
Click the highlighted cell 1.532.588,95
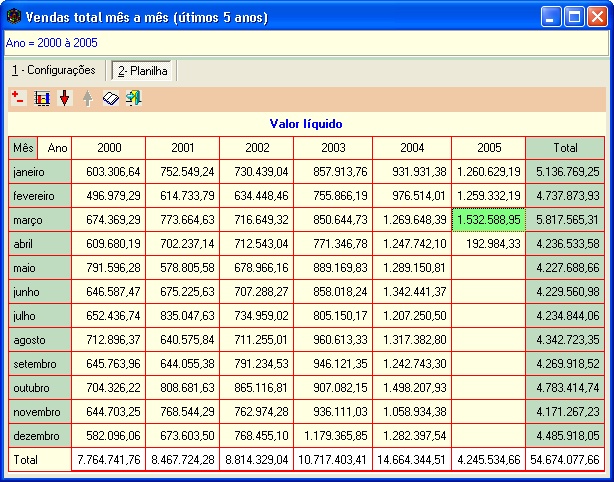[x=489, y=220]
